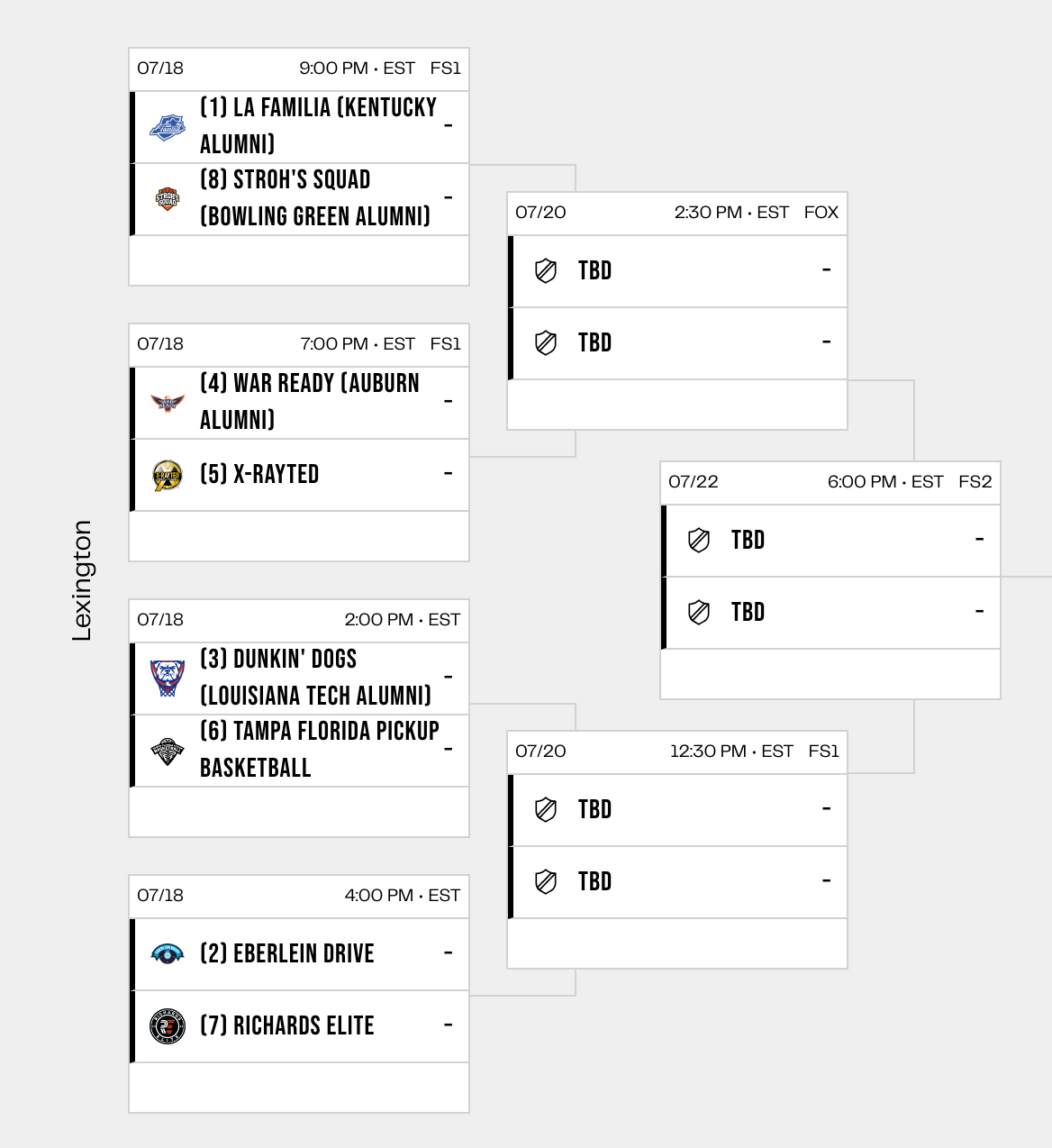Select (4) War Ready (Auburn Alumni) team name
The image size is (1052, 1148).
[x=309, y=402]
